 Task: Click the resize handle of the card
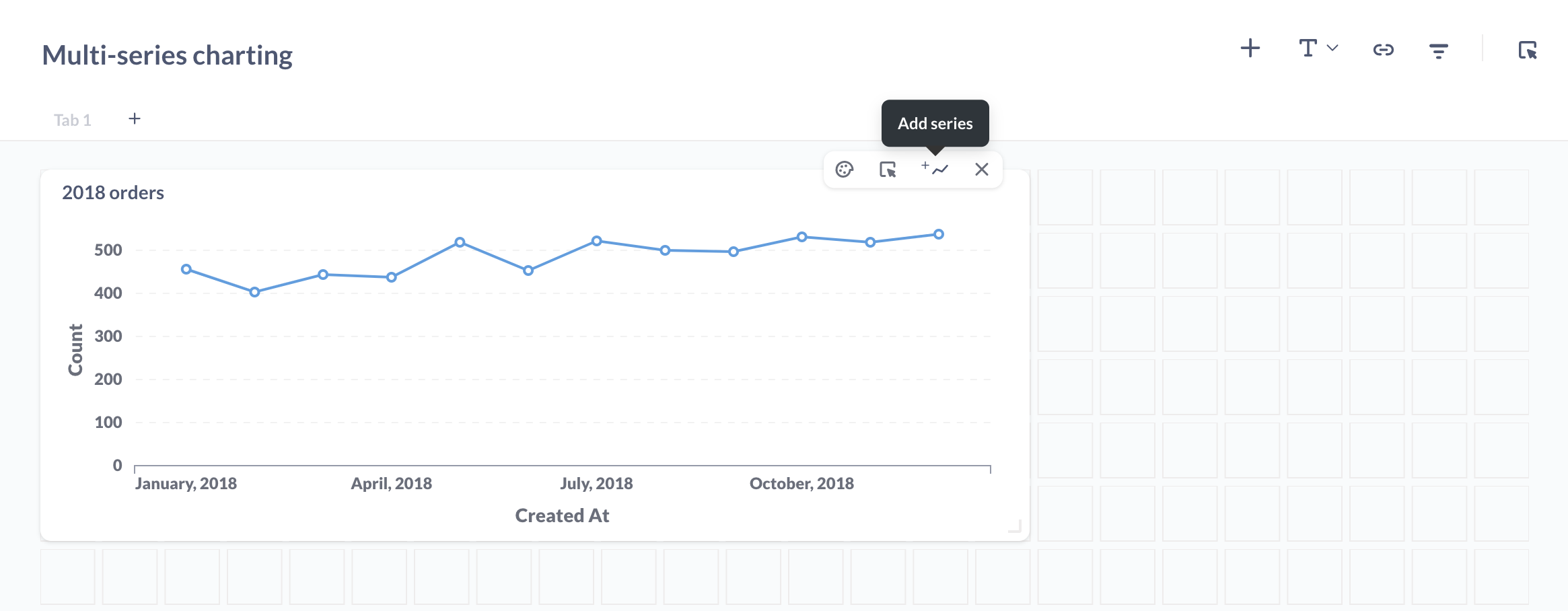[x=1015, y=527]
